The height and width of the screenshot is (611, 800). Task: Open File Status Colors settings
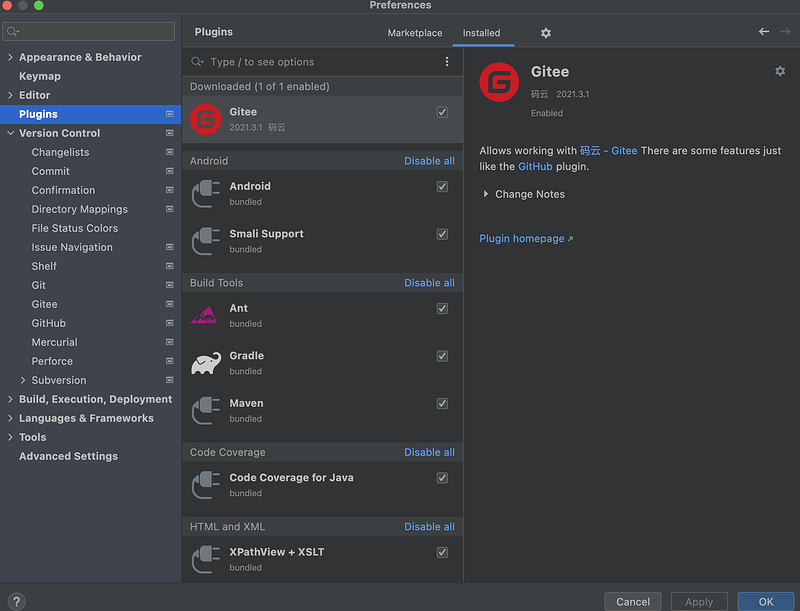[x=74, y=228]
